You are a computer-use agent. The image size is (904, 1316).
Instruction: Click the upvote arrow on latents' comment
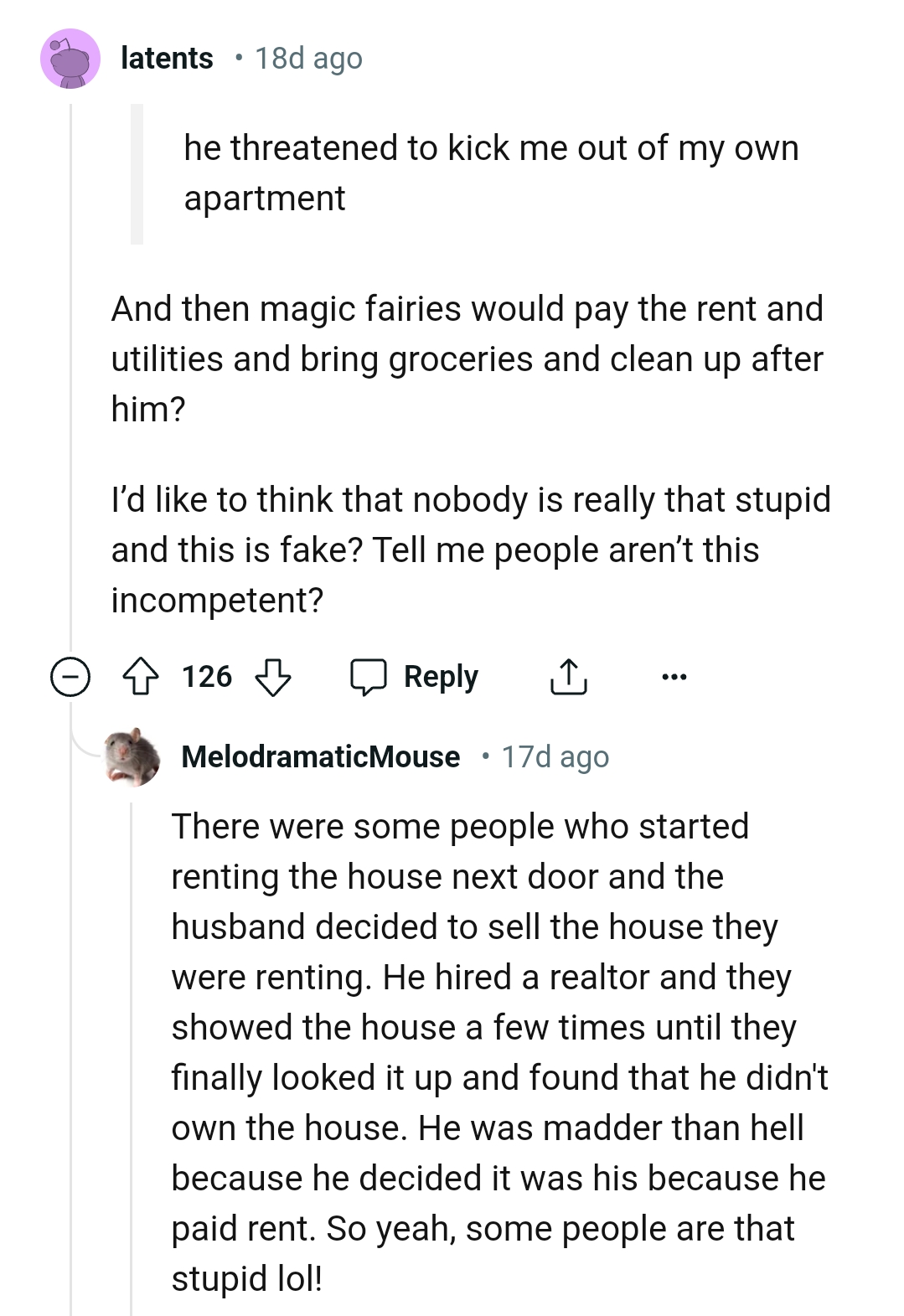[142, 676]
